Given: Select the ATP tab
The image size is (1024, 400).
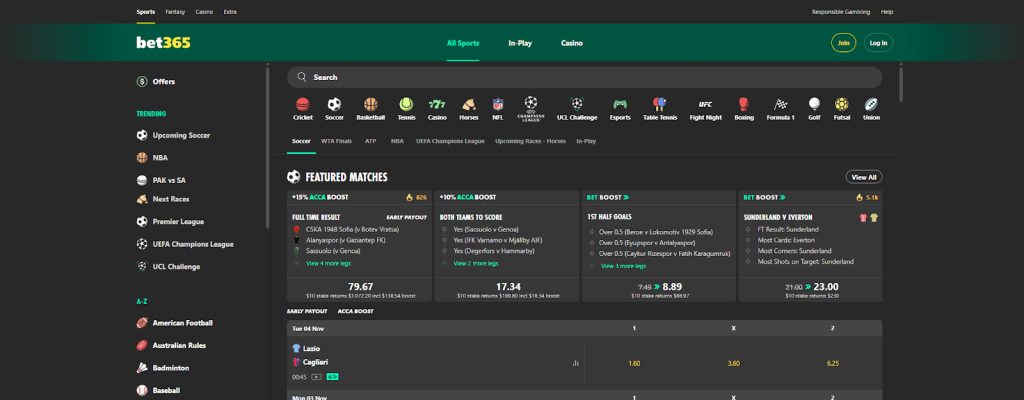Looking at the screenshot, I should point(371,141).
